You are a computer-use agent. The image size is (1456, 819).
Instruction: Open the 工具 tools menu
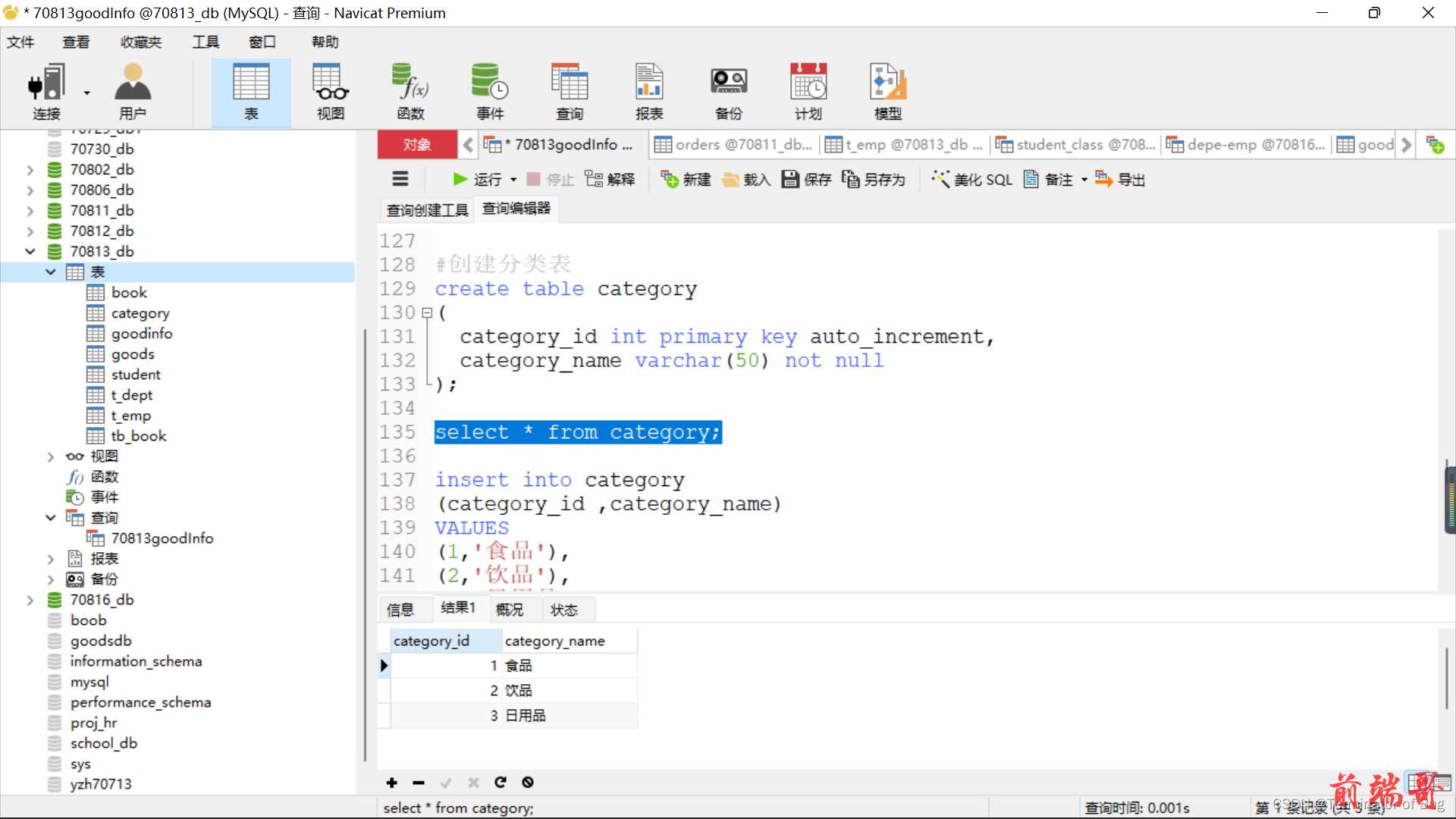[206, 42]
